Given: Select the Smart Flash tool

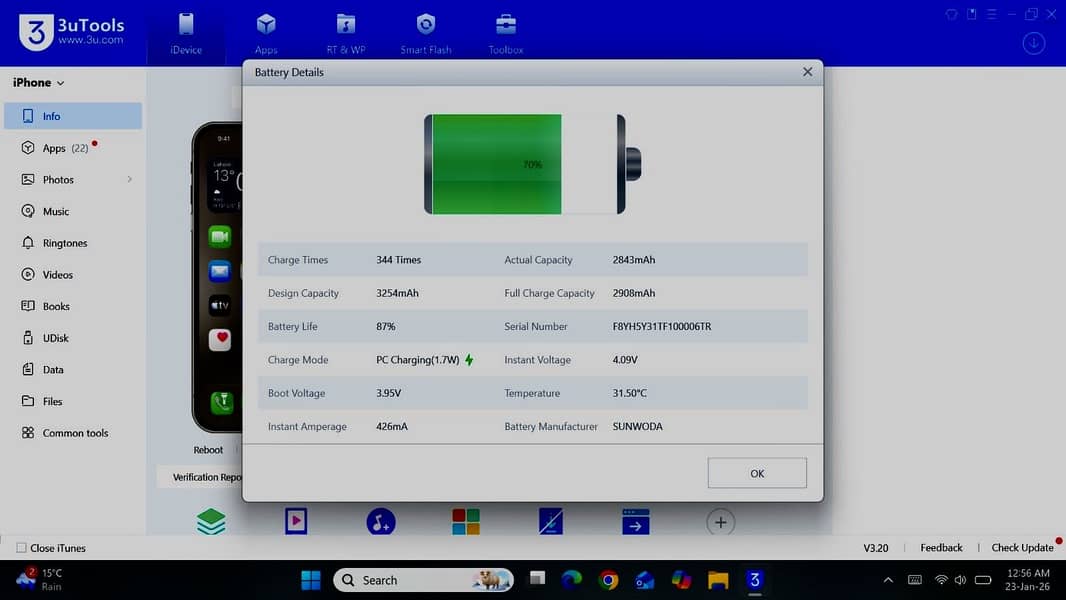Looking at the screenshot, I should [x=426, y=33].
